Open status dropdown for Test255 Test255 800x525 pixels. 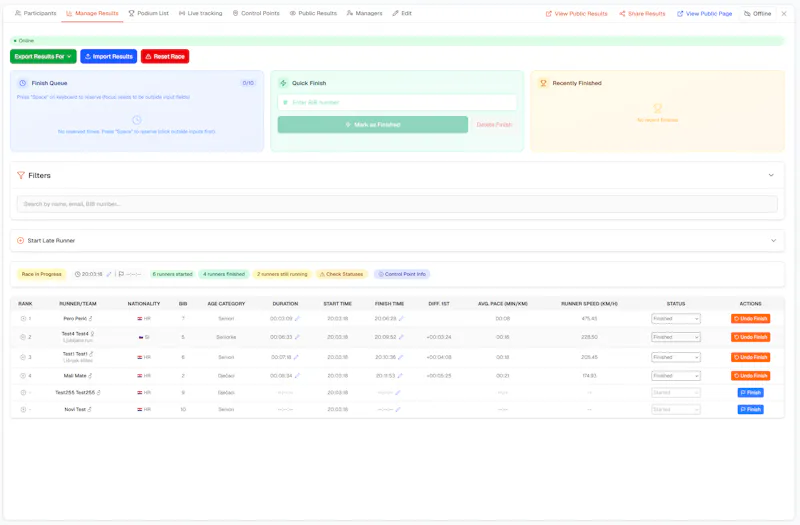click(x=676, y=392)
